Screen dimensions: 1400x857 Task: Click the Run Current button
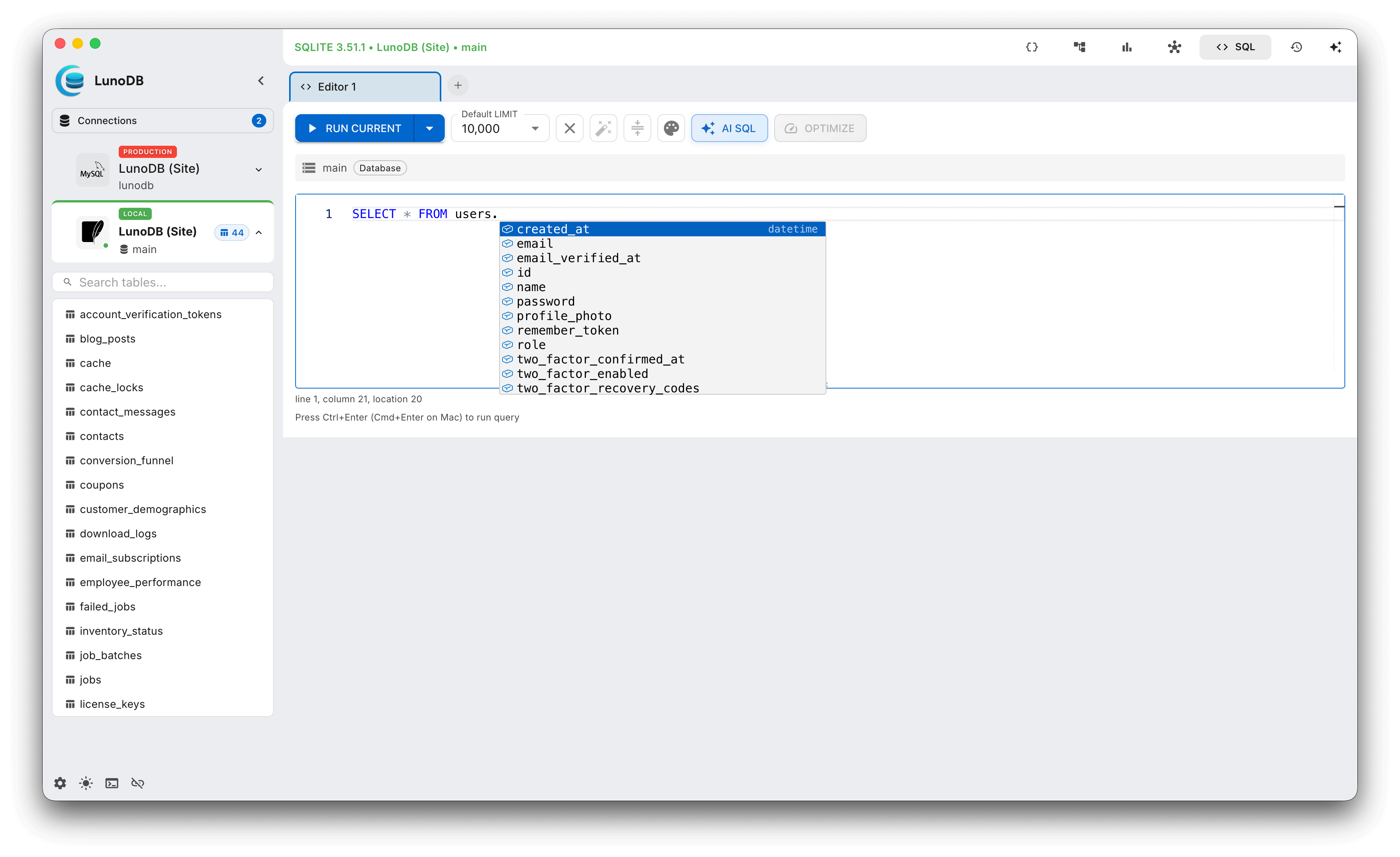coord(355,129)
